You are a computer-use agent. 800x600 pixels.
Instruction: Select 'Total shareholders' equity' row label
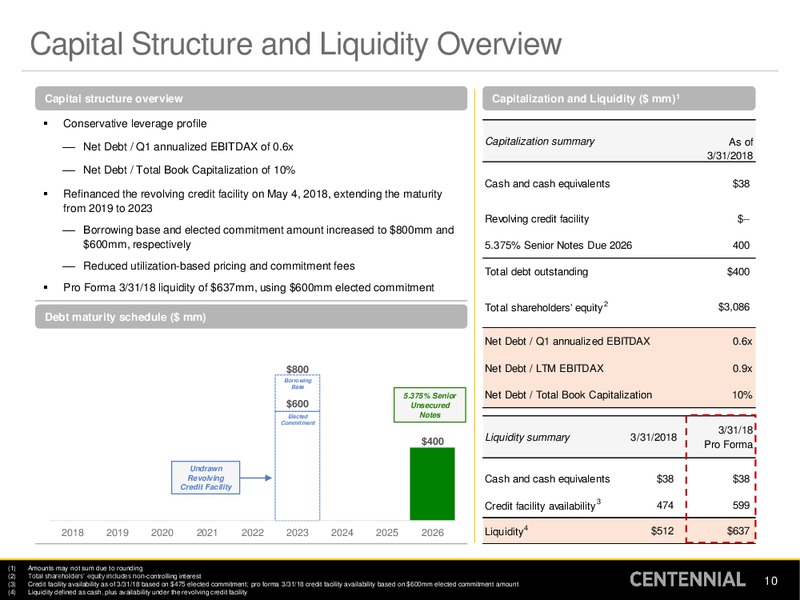click(544, 308)
